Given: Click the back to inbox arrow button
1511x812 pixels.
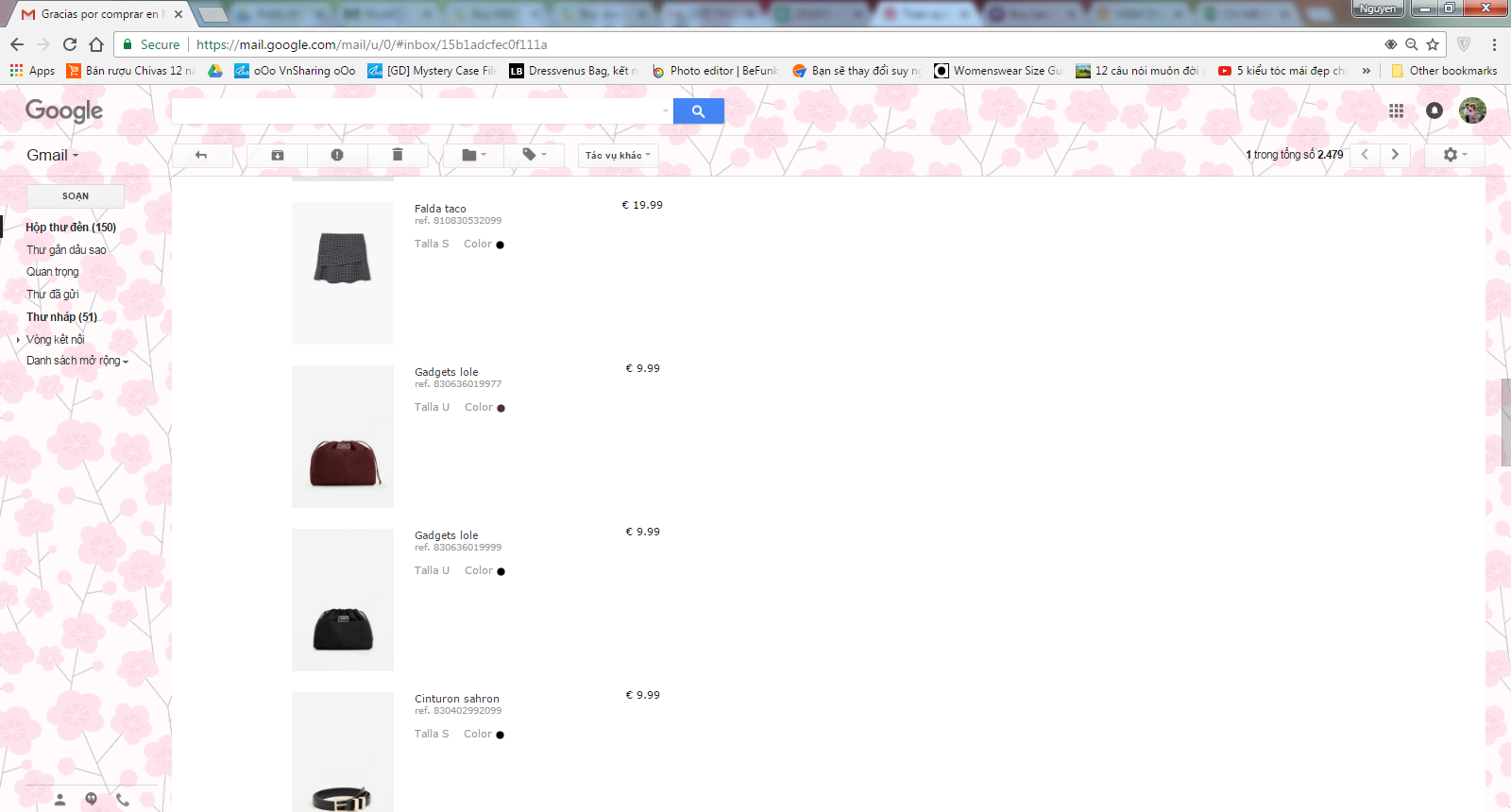Looking at the screenshot, I should pyautogui.click(x=201, y=155).
